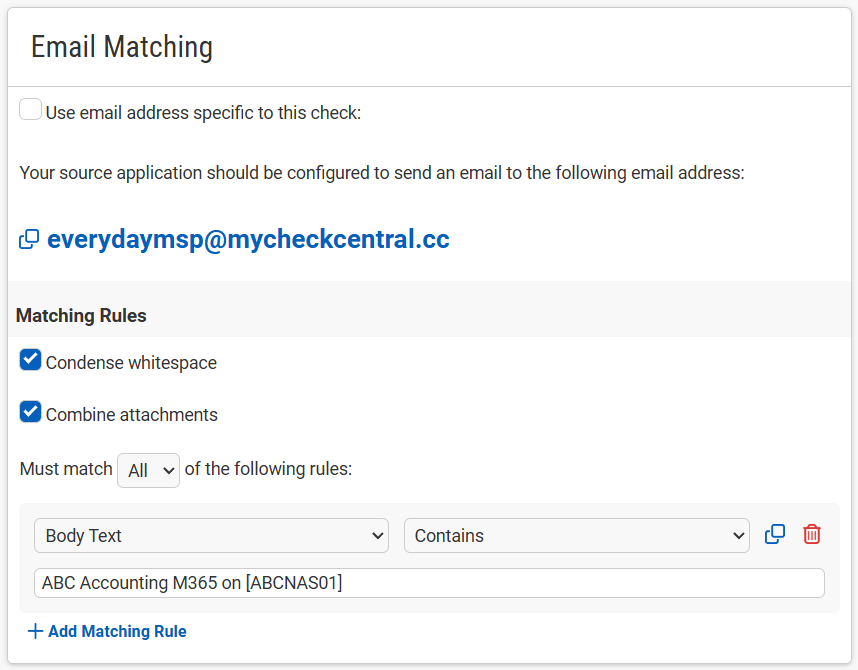Open the Must match All dropdown
This screenshot has width=858, height=670.
[148, 470]
